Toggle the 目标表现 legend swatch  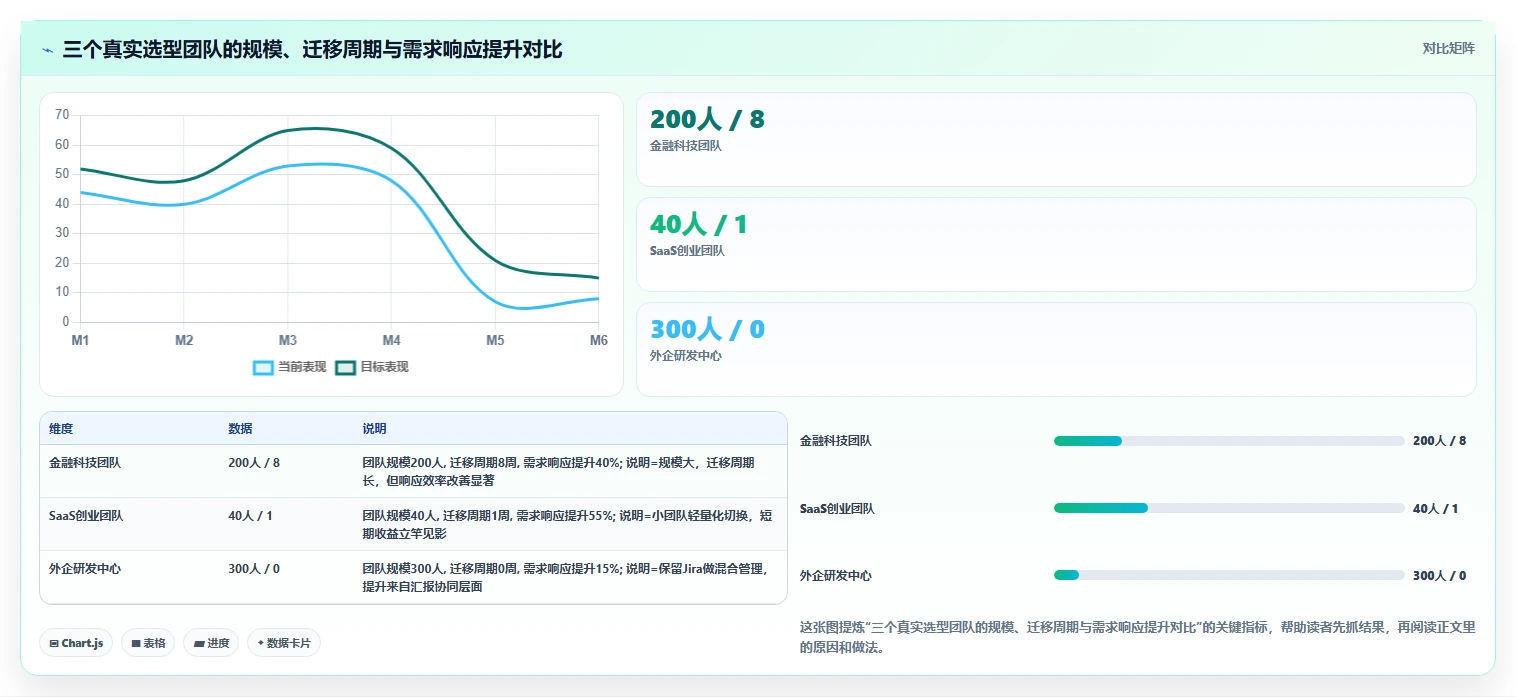pyautogui.click(x=345, y=367)
